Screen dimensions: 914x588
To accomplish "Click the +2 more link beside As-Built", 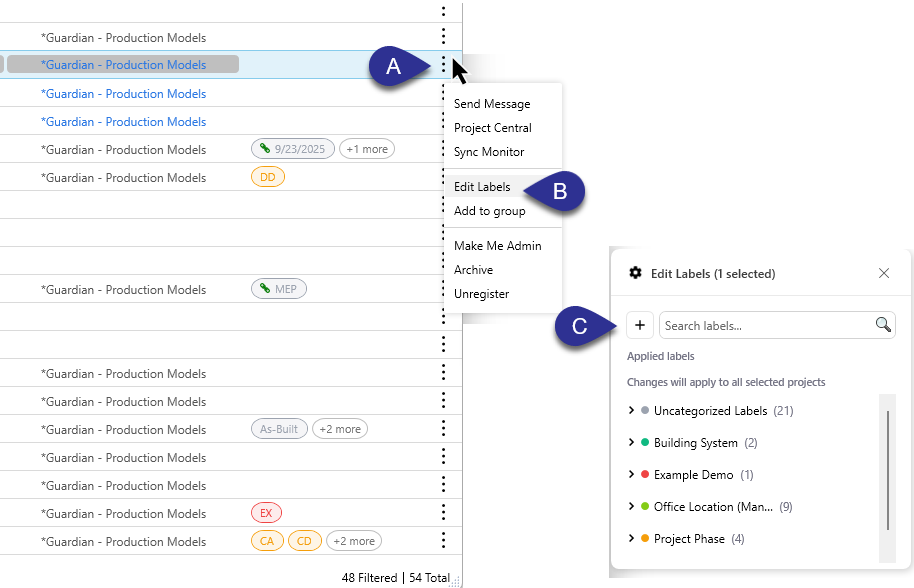I will tap(339, 428).
